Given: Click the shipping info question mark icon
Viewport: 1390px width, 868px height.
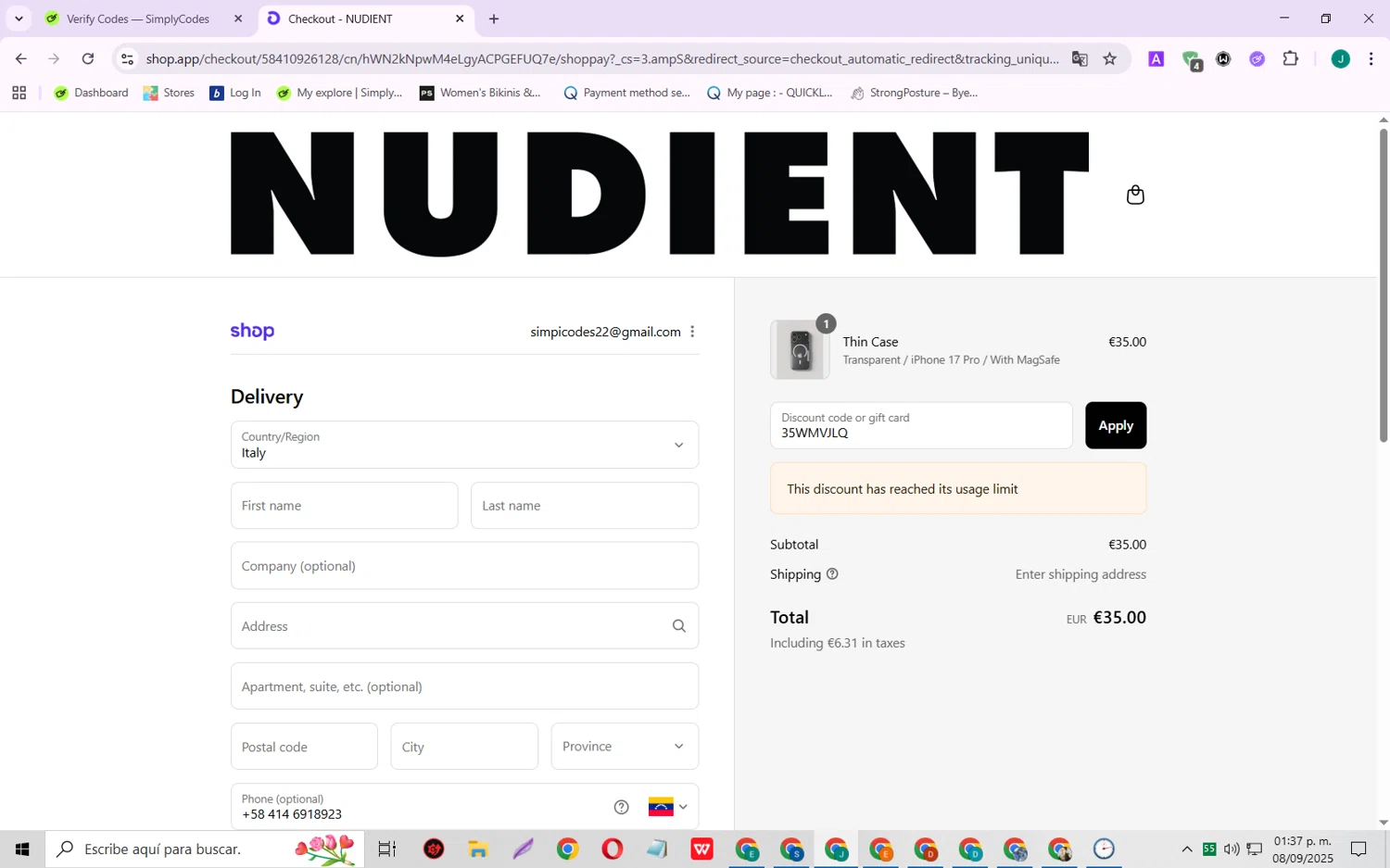Looking at the screenshot, I should [x=832, y=574].
